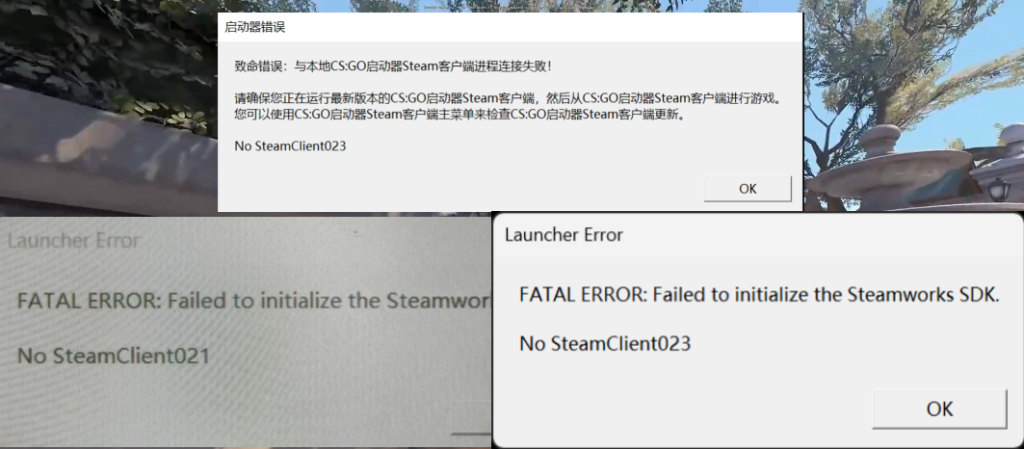Image resolution: width=1024 pixels, height=449 pixels.
Task: Click the empty space left of the Chinese dialog's OK
Action: [457, 189]
